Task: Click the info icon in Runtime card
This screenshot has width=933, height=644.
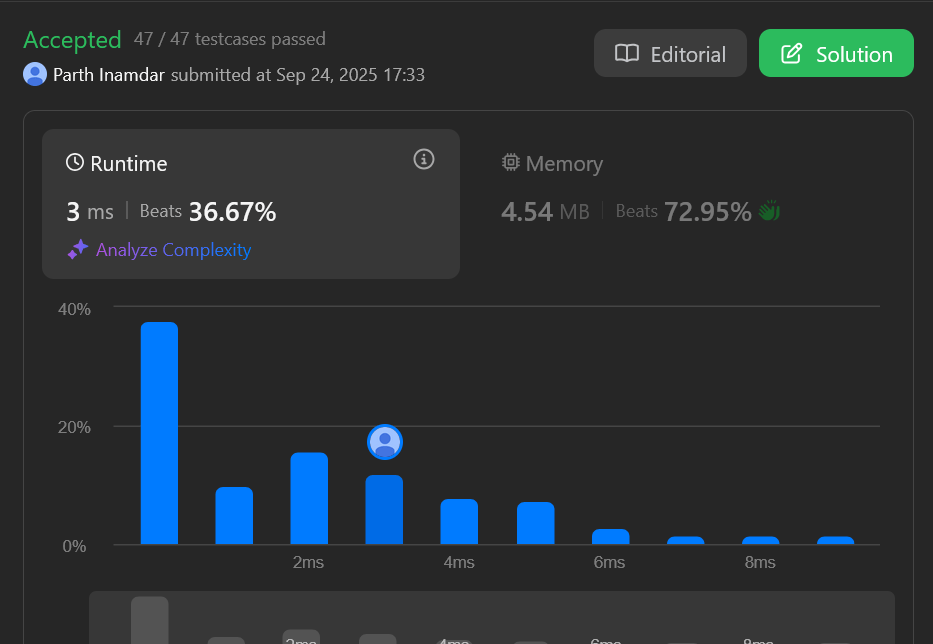Action: (x=424, y=160)
